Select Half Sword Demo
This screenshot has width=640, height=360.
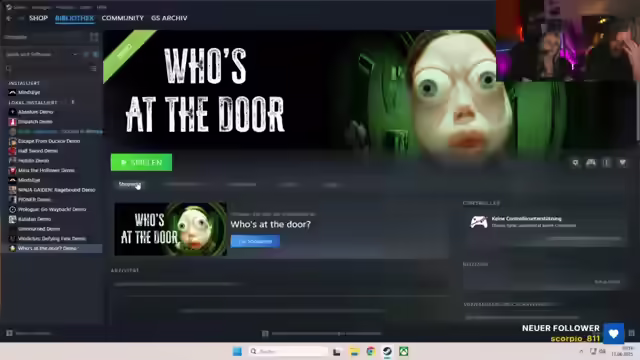coord(38,151)
